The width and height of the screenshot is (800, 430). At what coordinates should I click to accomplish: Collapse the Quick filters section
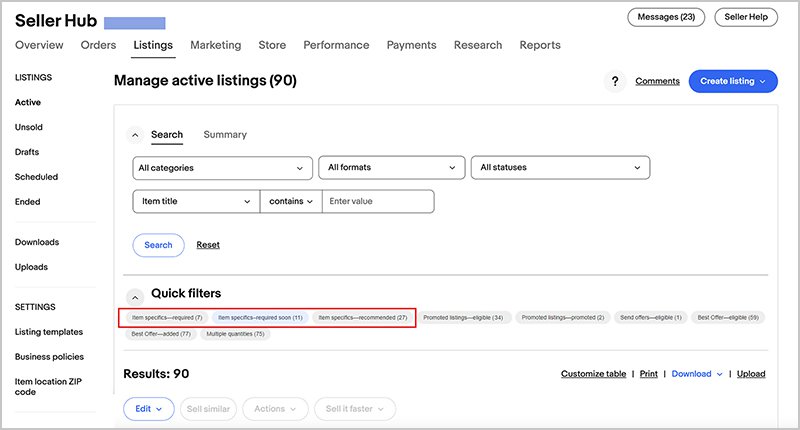point(135,297)
